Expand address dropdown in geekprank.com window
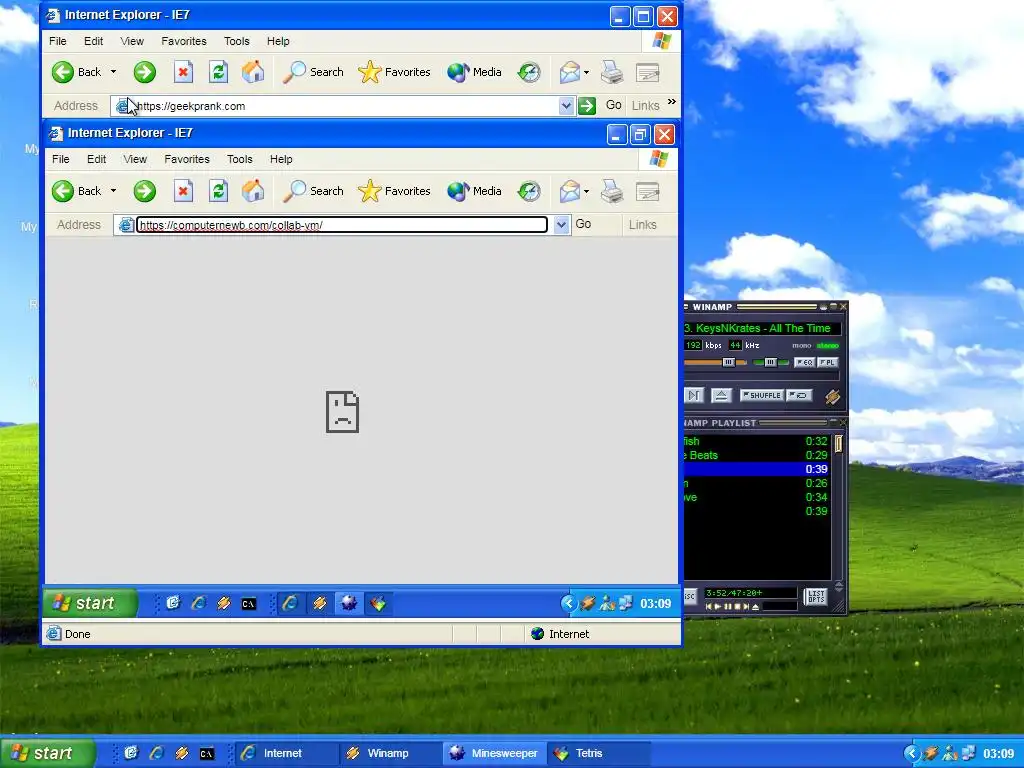 (566, 106)
